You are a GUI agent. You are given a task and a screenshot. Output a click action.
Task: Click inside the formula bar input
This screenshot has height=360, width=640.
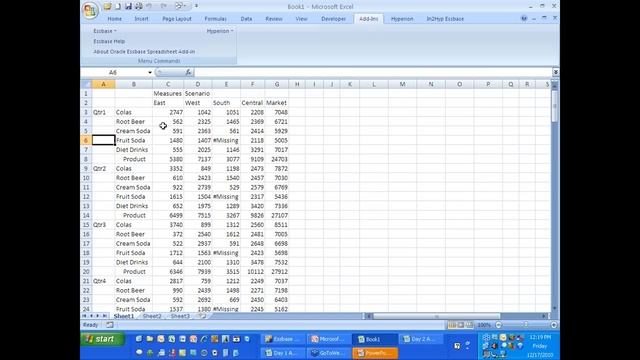click(x=373, y=72)
